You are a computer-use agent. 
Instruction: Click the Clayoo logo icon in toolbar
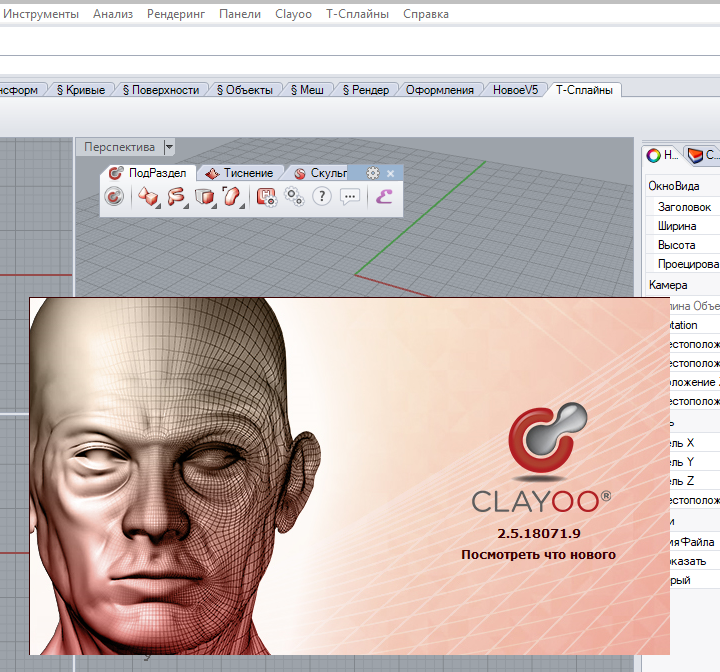tap(115, 197)
